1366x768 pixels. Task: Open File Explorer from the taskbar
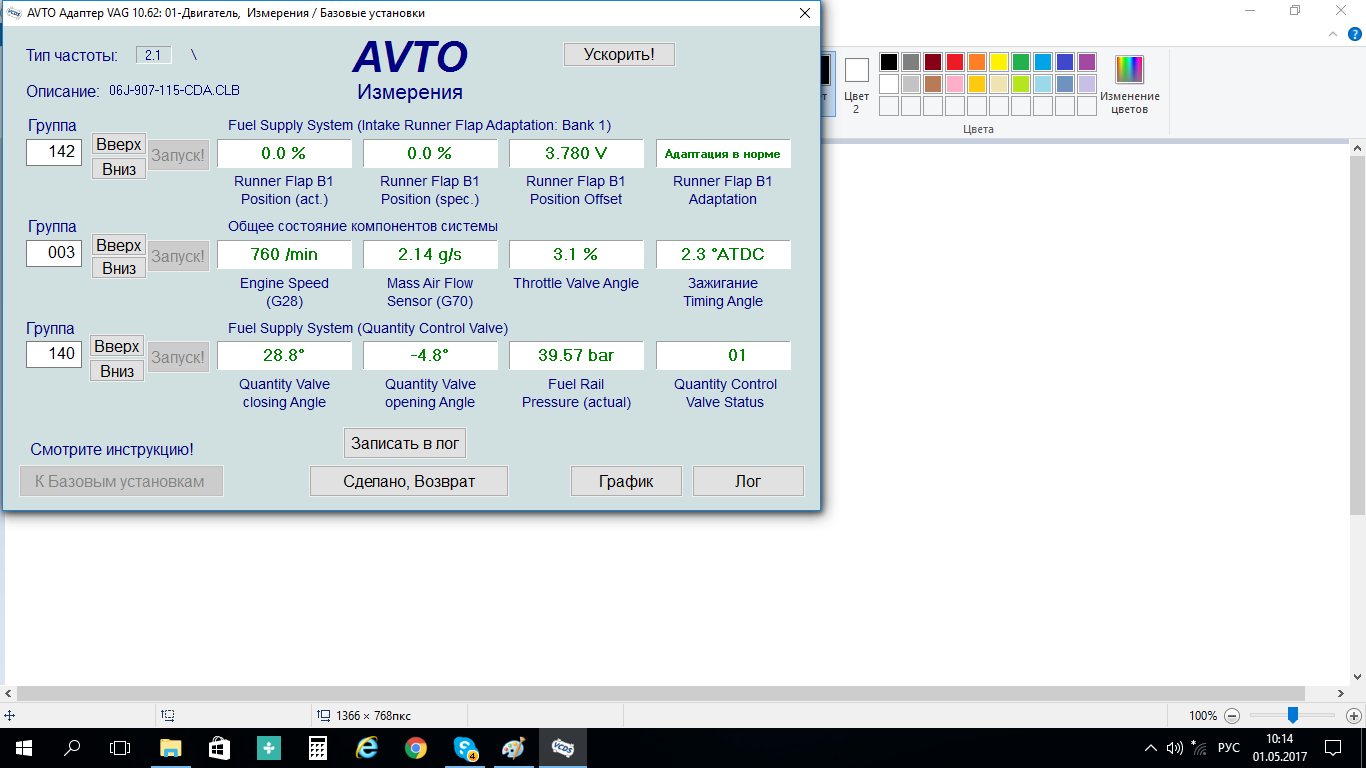[x=171, y=747]
